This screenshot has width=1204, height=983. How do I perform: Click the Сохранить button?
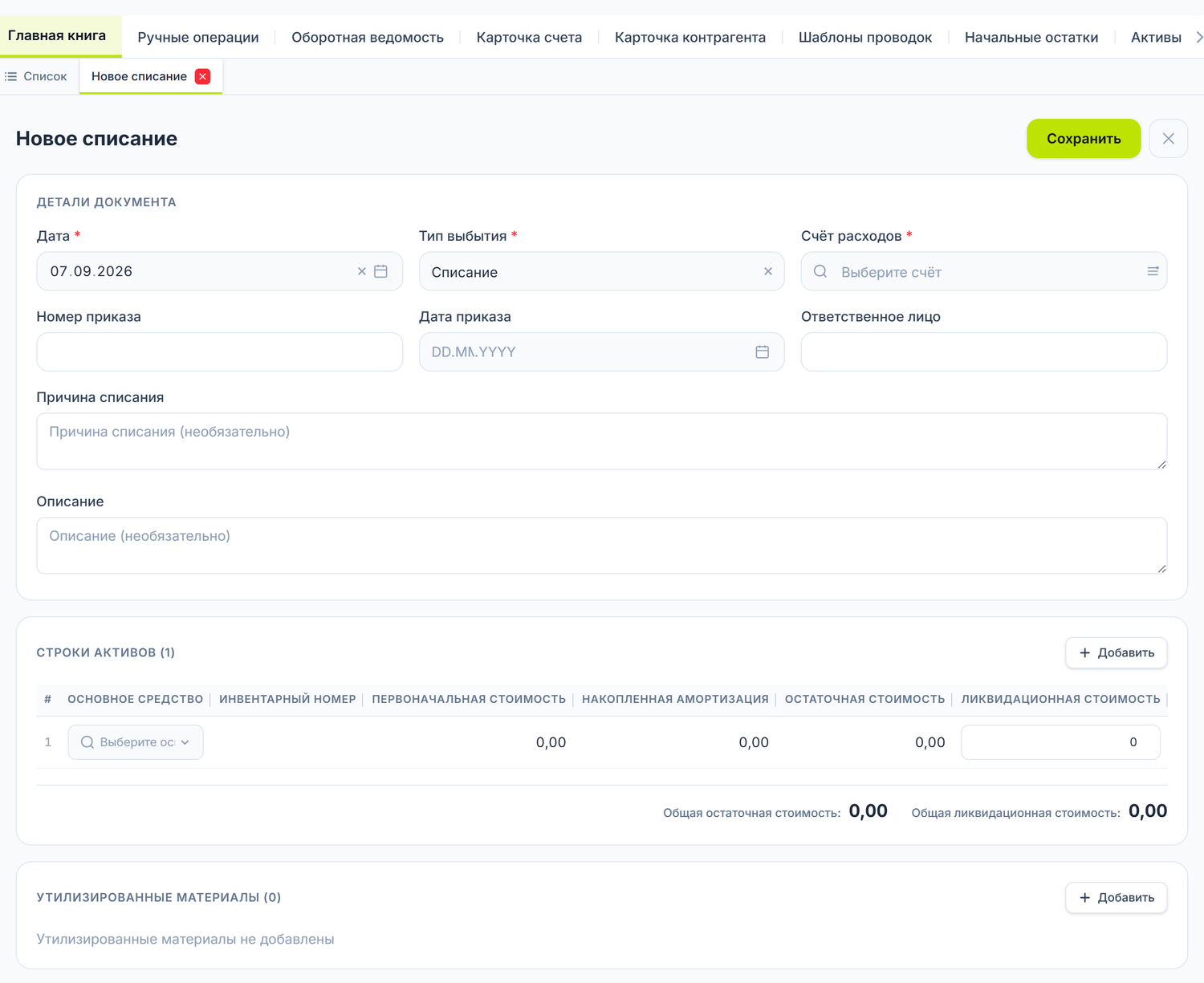coord(1084,138)
